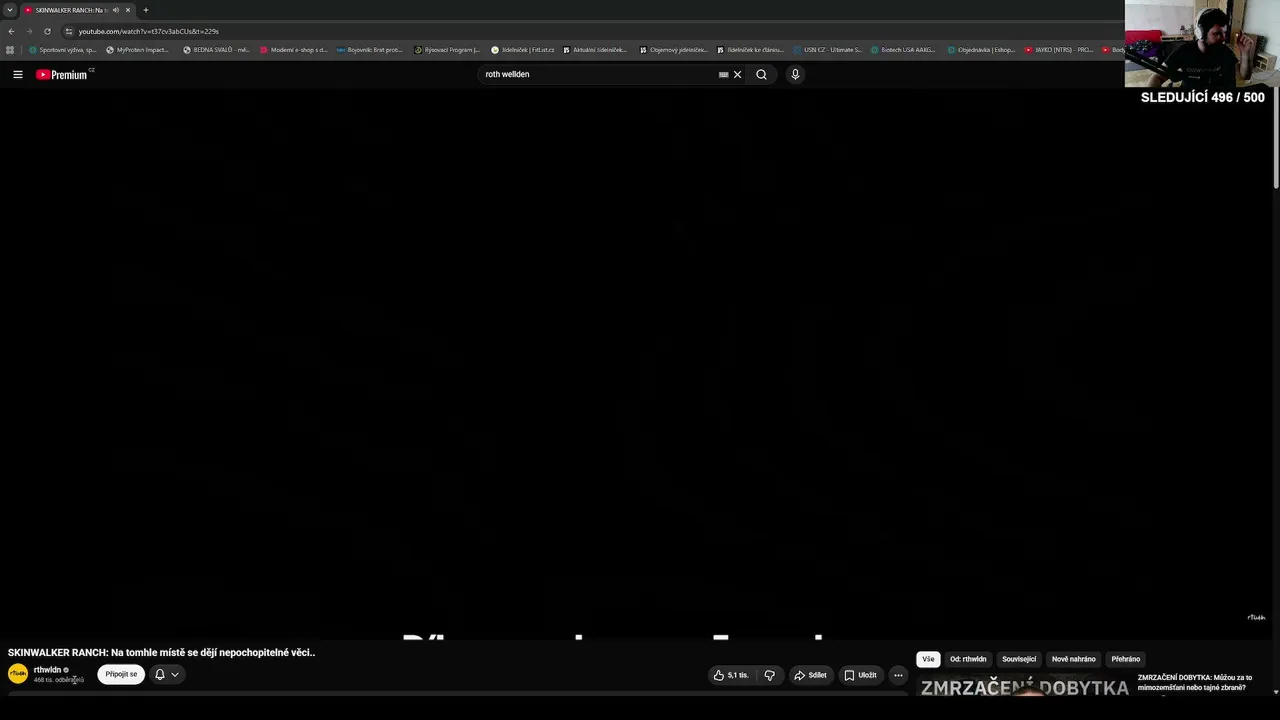Open "Jídelníček ke článku" bookmark
Screen dimensions: 1280x720
[750, 49]
